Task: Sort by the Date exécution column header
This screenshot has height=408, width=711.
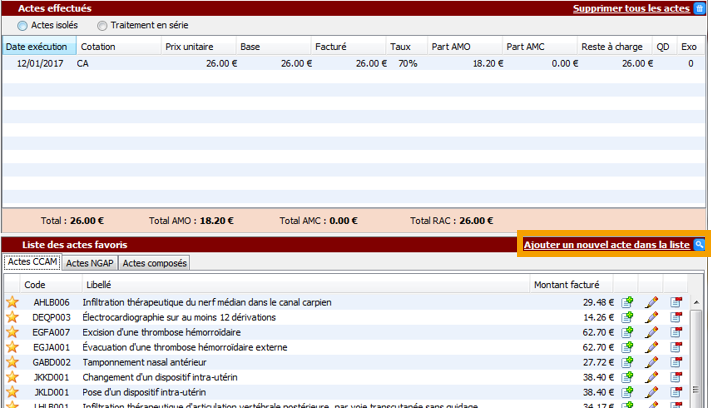Action: click(x=38, y=46)
